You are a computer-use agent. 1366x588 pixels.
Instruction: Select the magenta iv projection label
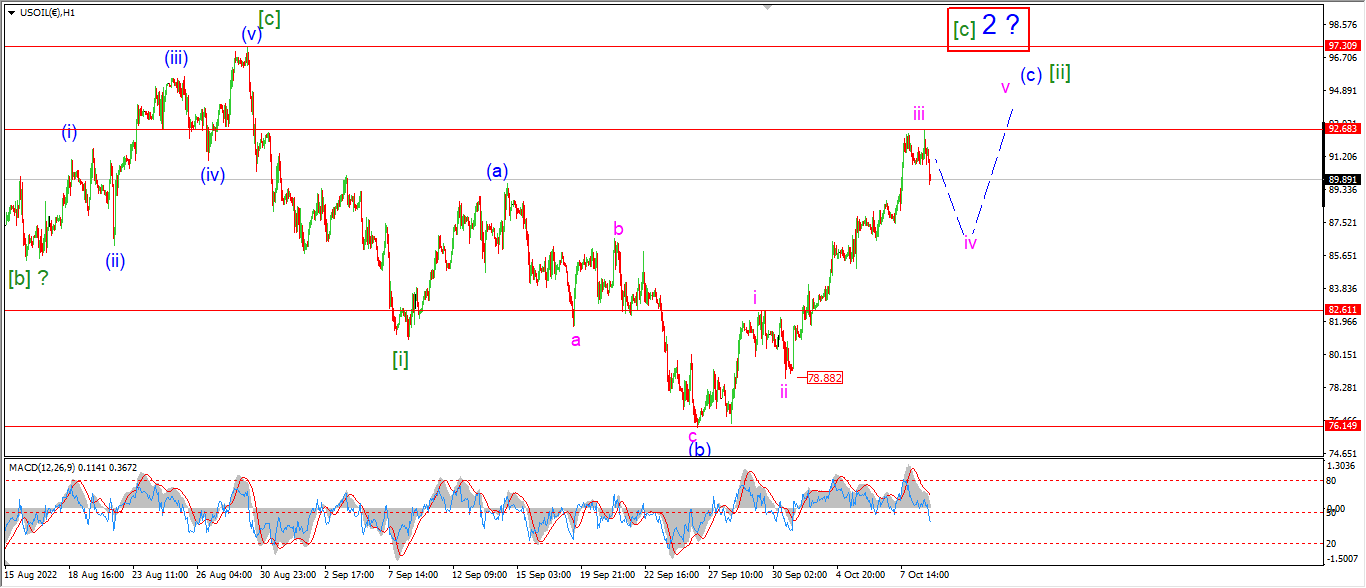pos(970,243)
